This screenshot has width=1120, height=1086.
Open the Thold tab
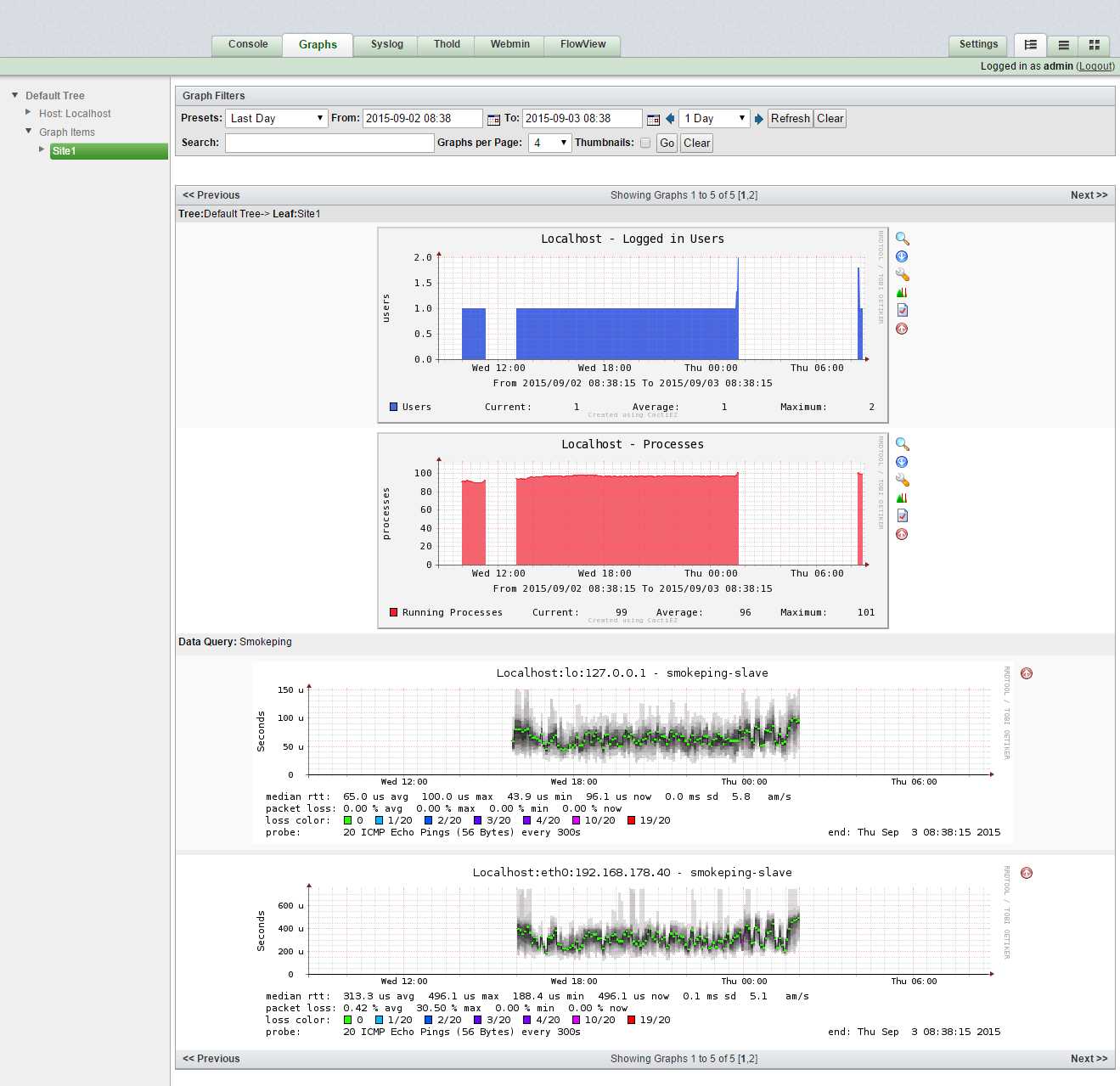(447, 45)
